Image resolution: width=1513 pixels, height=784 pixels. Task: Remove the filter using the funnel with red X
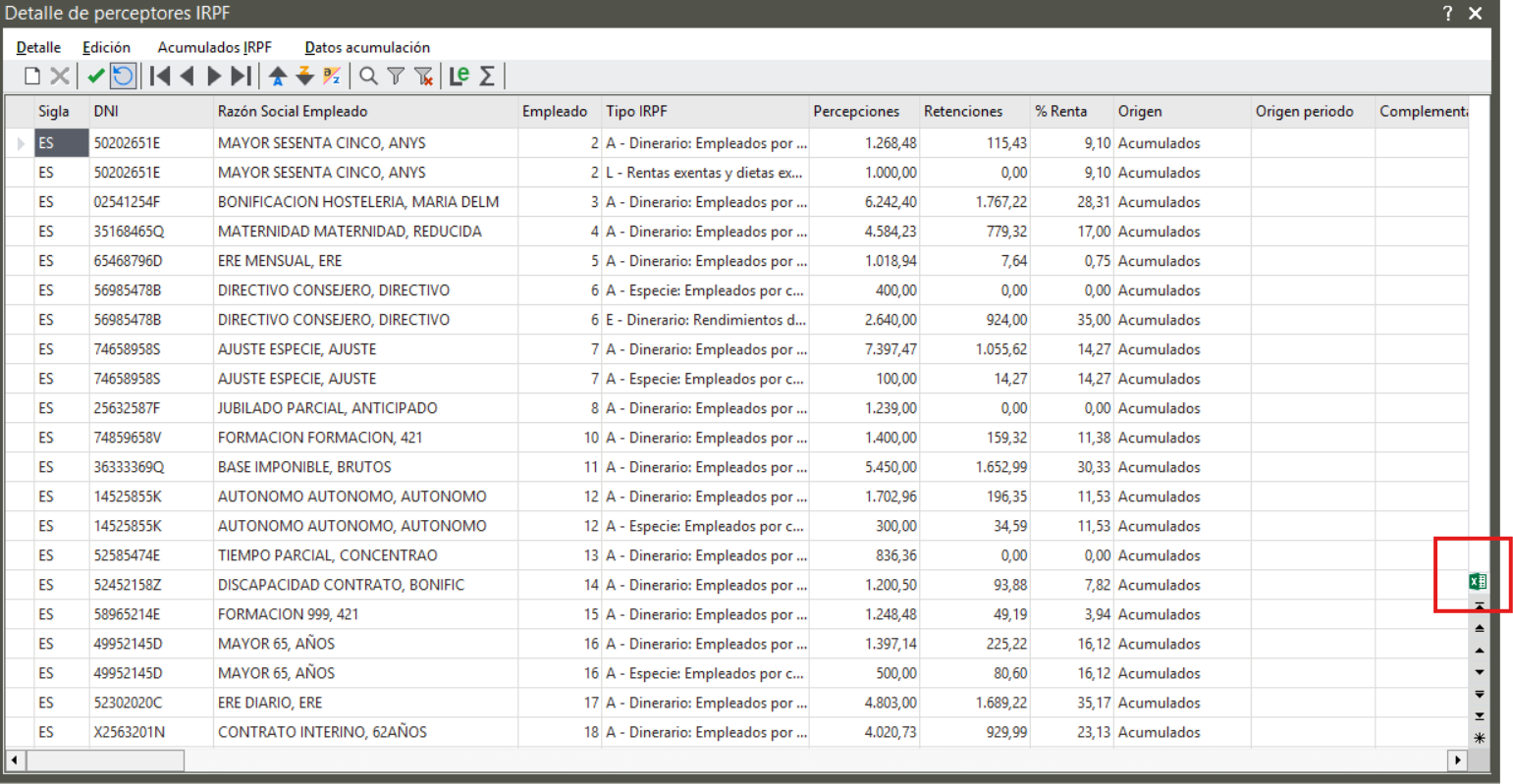[423, 76]
